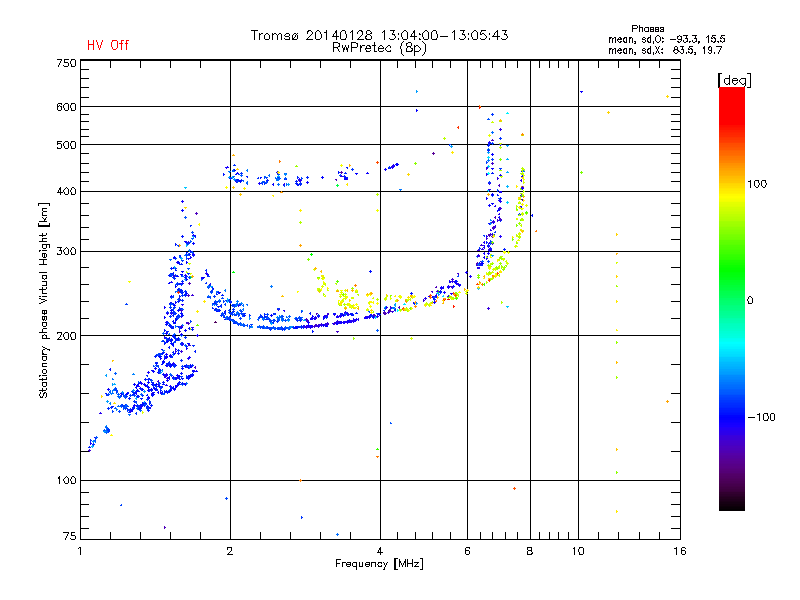The width and height of the screenshot is (800, 600).
Task: Click the '[deg]' colorbar unit label
Action: point(734,80)
